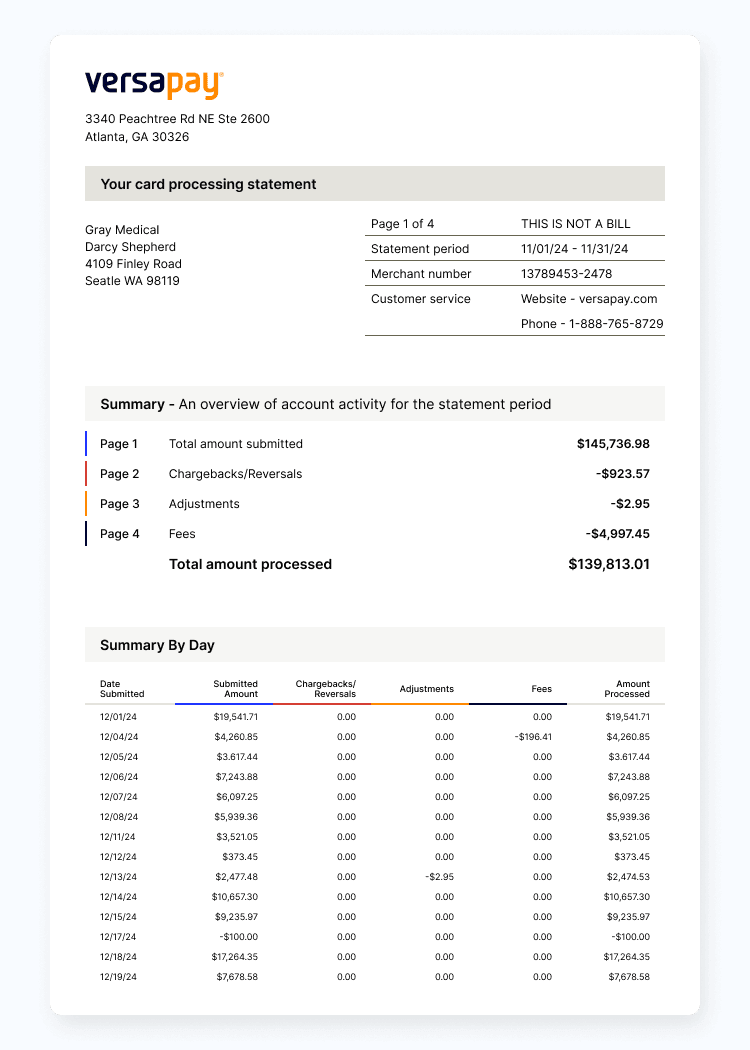Click the blue bar beside Page 1
Viewport: 750px width, 1050px height.
87,444
